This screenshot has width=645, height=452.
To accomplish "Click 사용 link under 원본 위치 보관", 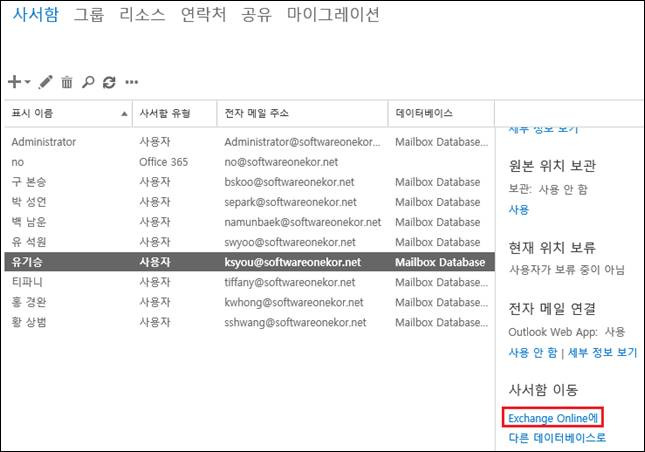I will tap(519, 210).
